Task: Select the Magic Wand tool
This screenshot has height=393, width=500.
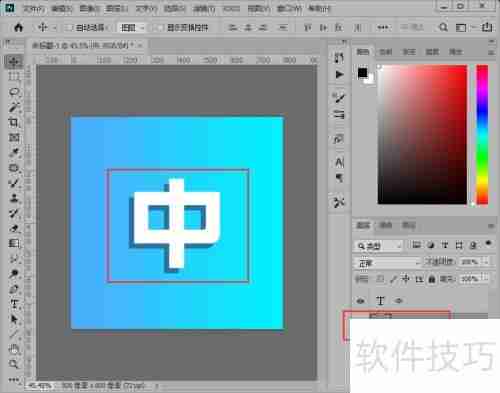Action: [x=14, y=107]
